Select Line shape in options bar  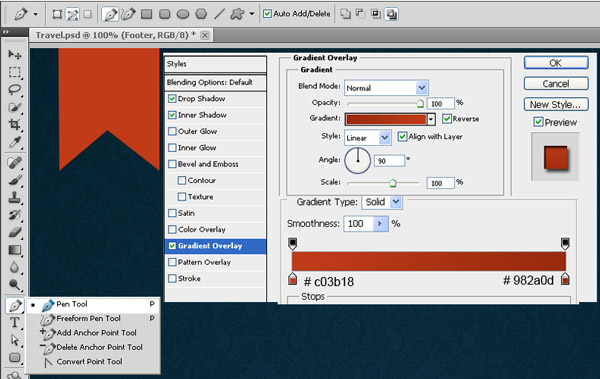tap(219, 15)
